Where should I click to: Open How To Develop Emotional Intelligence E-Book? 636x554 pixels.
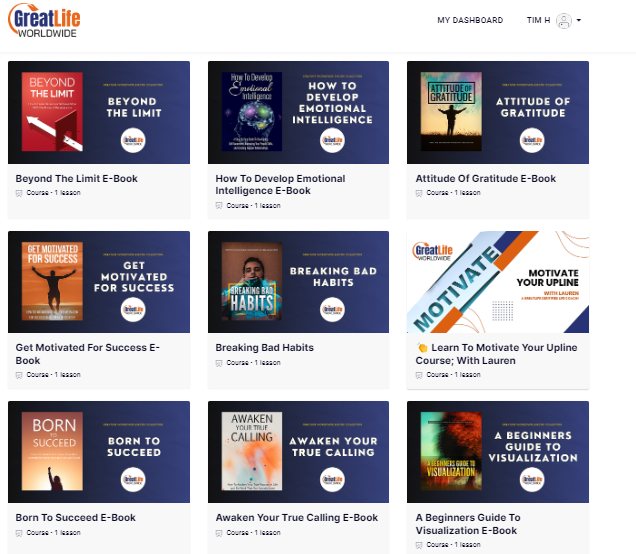click(x=280, y=185)
